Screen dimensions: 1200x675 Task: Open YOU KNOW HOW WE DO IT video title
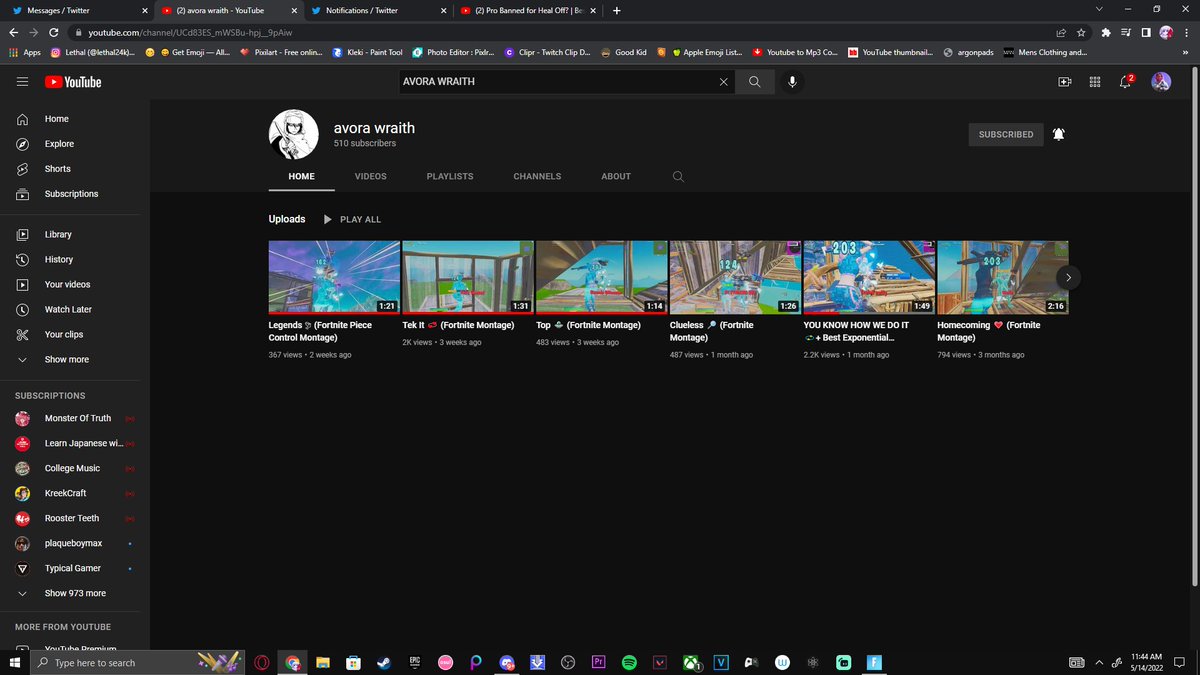pyautogui.click(x=856, y=331)
